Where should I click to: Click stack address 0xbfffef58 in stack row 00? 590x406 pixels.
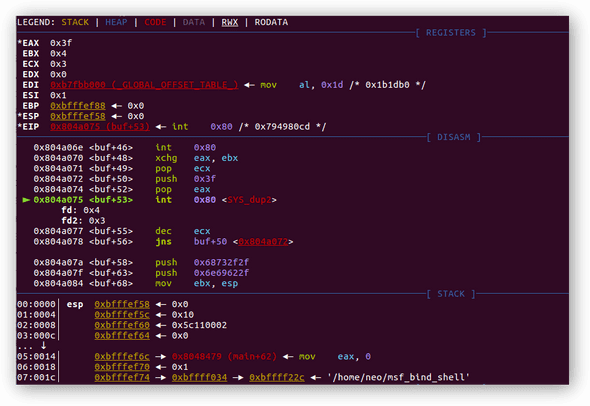[x=122, y=304]
